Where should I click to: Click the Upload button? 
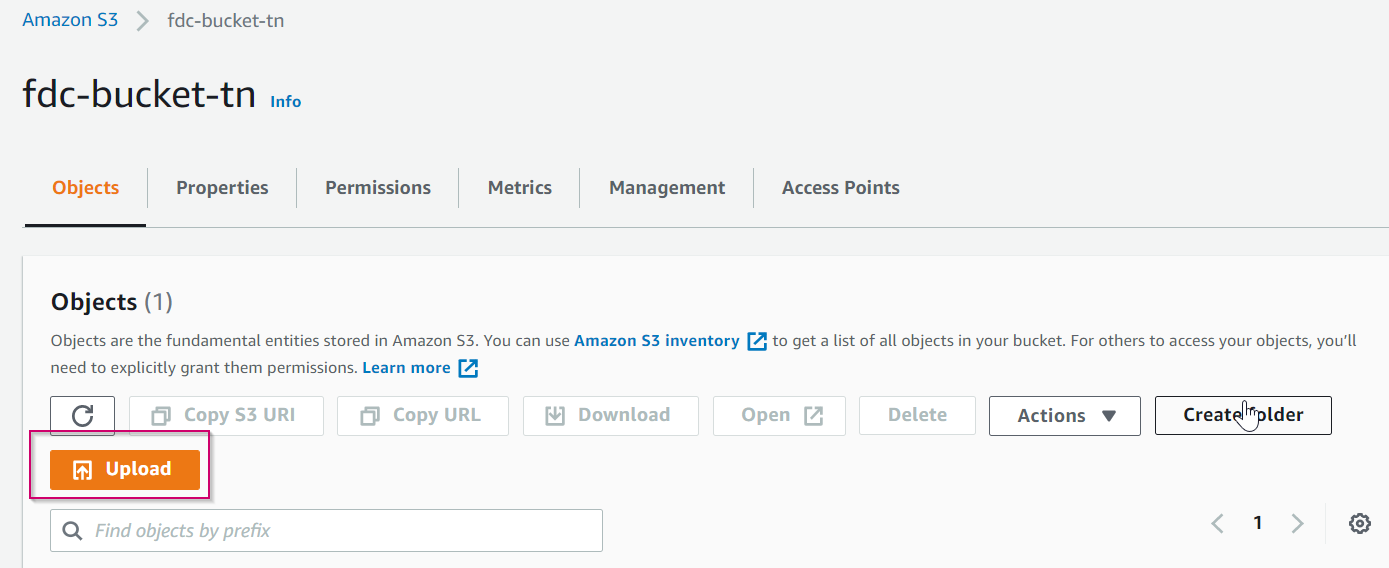(125, 470)
